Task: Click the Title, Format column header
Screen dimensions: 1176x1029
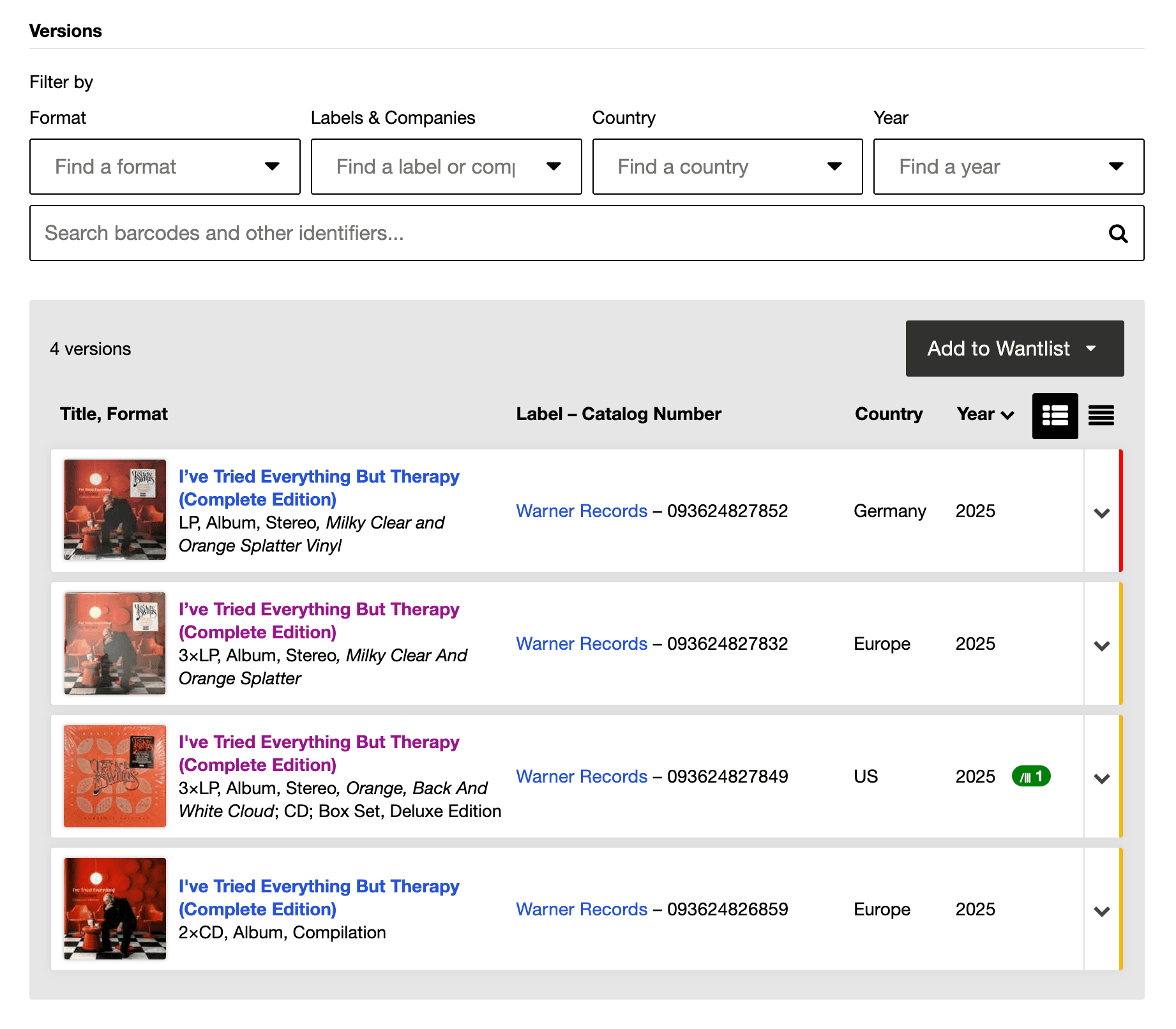Action: point(114,414)
